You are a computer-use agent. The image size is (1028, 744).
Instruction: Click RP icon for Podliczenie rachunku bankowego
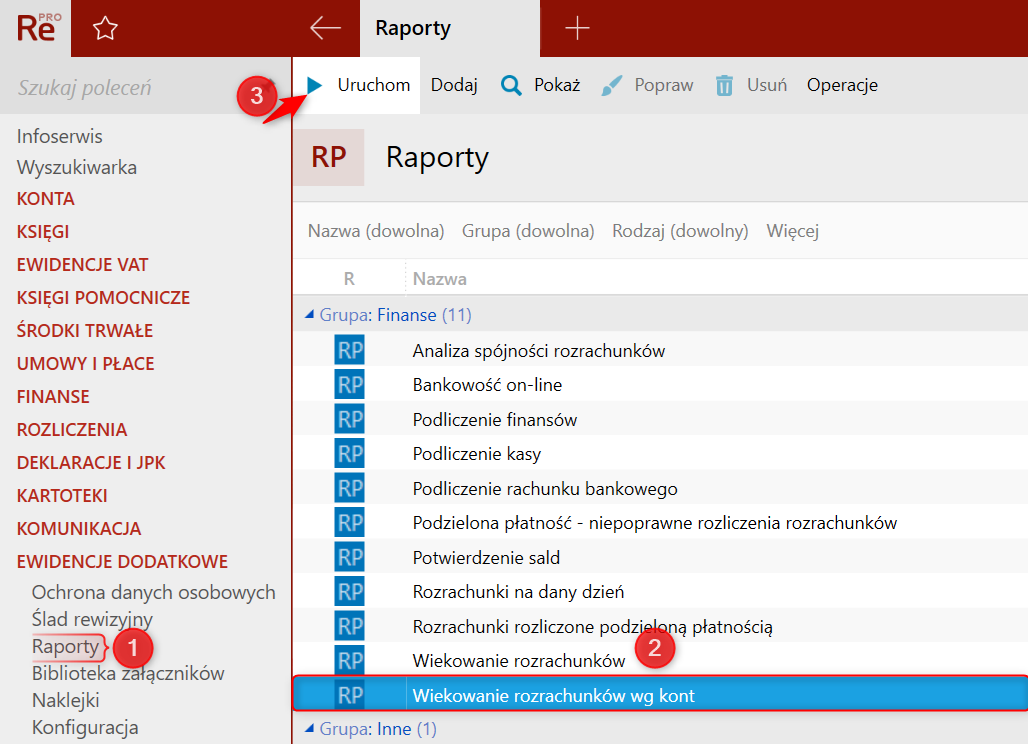(349, 488)
